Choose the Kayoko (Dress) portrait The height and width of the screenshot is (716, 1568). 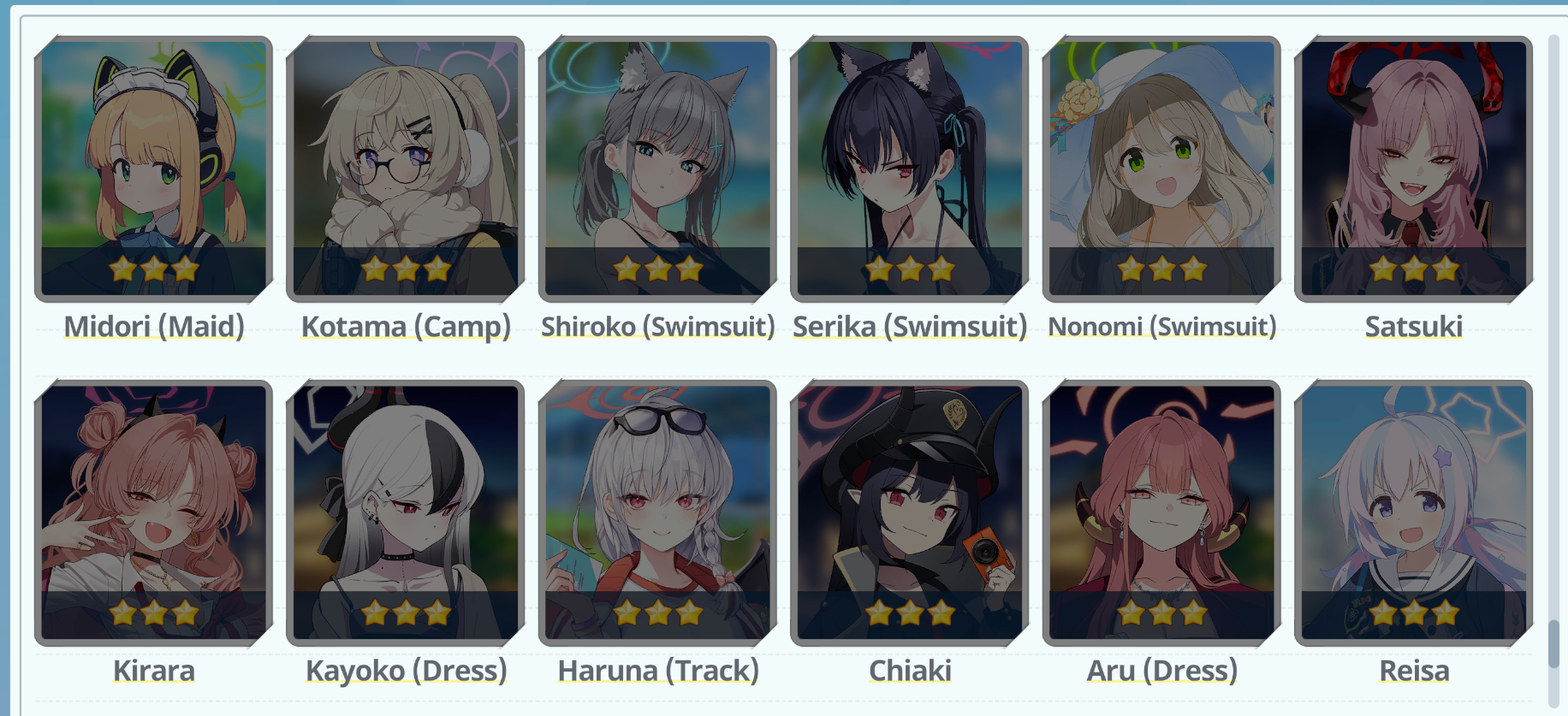(406, 513)
